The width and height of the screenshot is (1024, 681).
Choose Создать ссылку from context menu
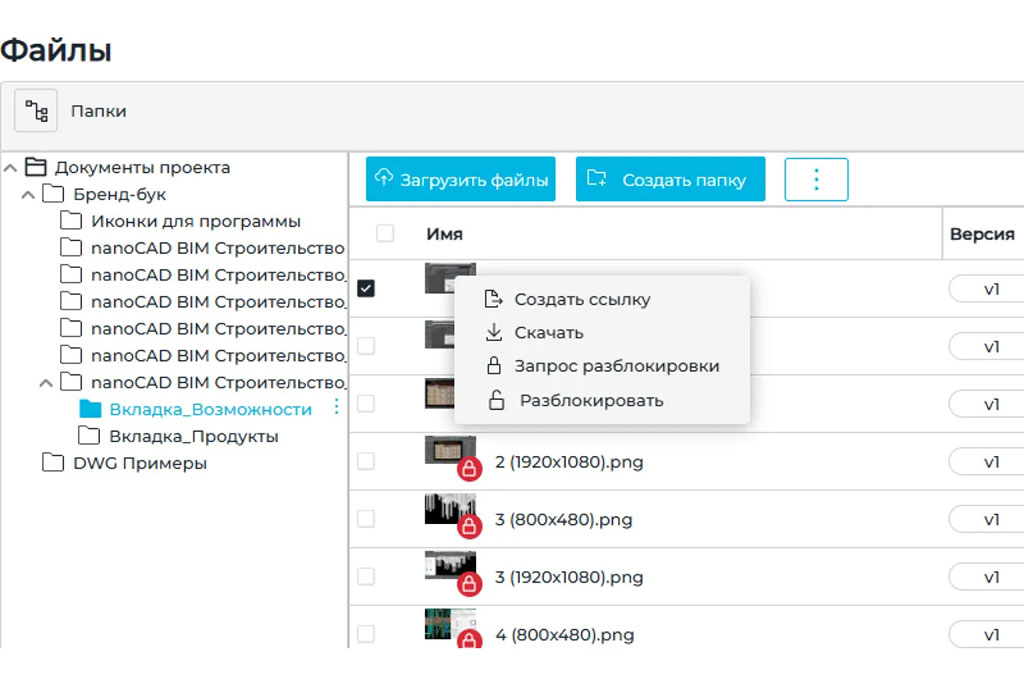[581, 299]
